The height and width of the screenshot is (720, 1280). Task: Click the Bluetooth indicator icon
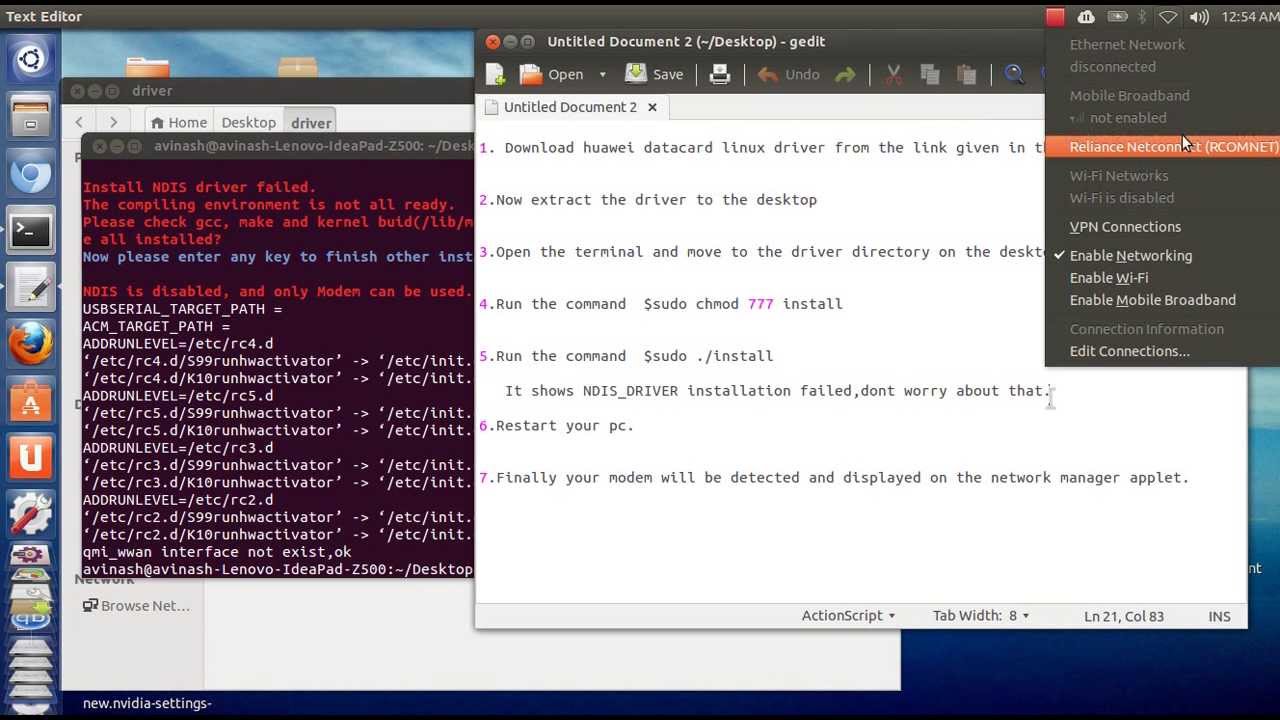[1142, 17]
